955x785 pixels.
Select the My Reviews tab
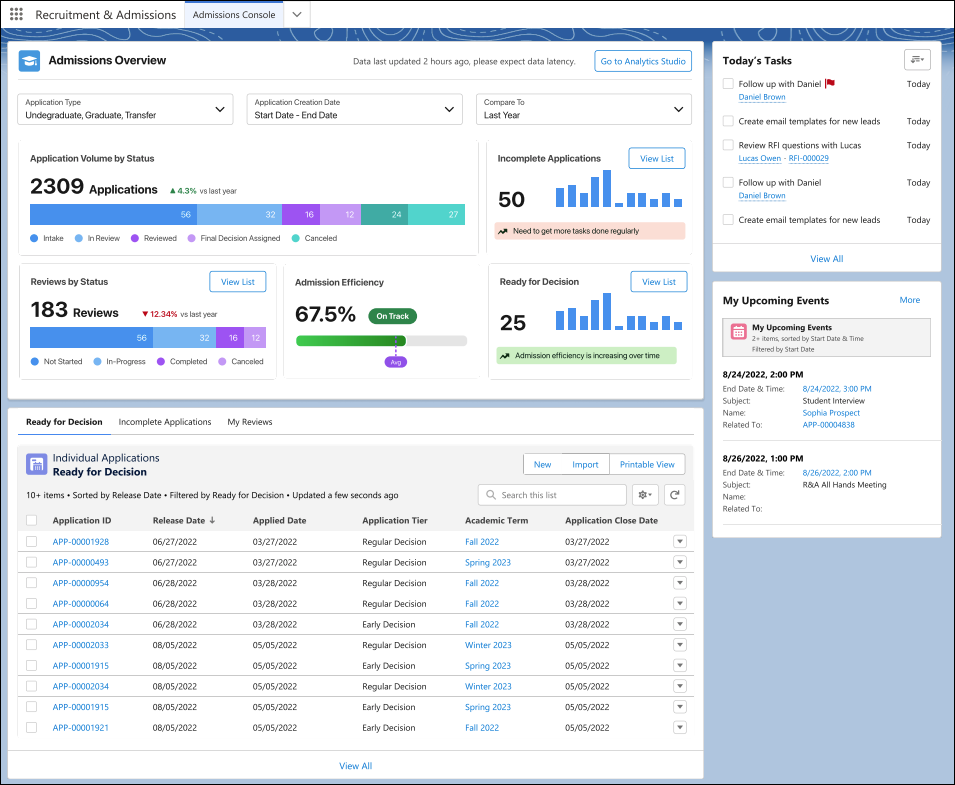250,422
